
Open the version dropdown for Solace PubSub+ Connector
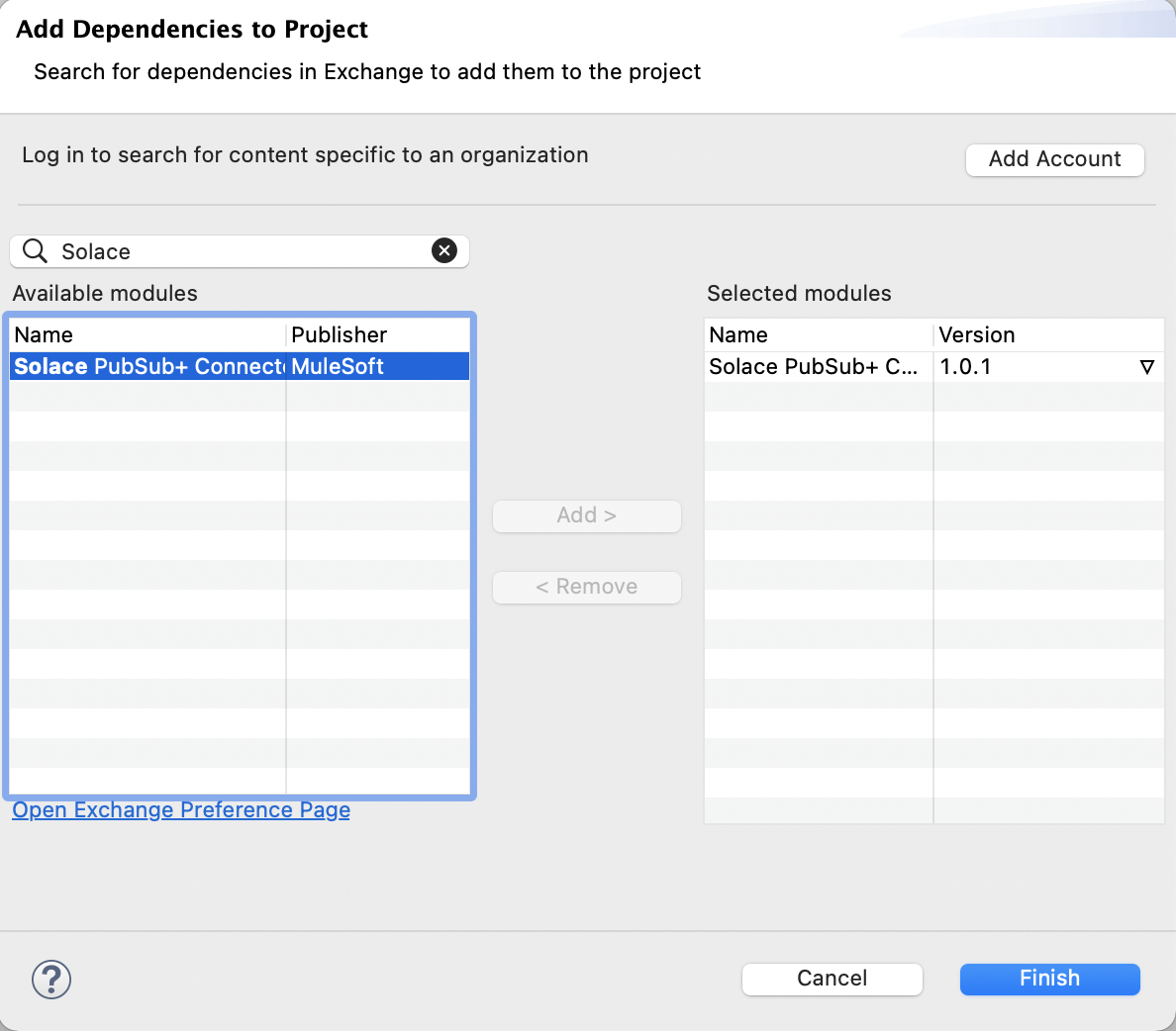(x=1147, y=366)
